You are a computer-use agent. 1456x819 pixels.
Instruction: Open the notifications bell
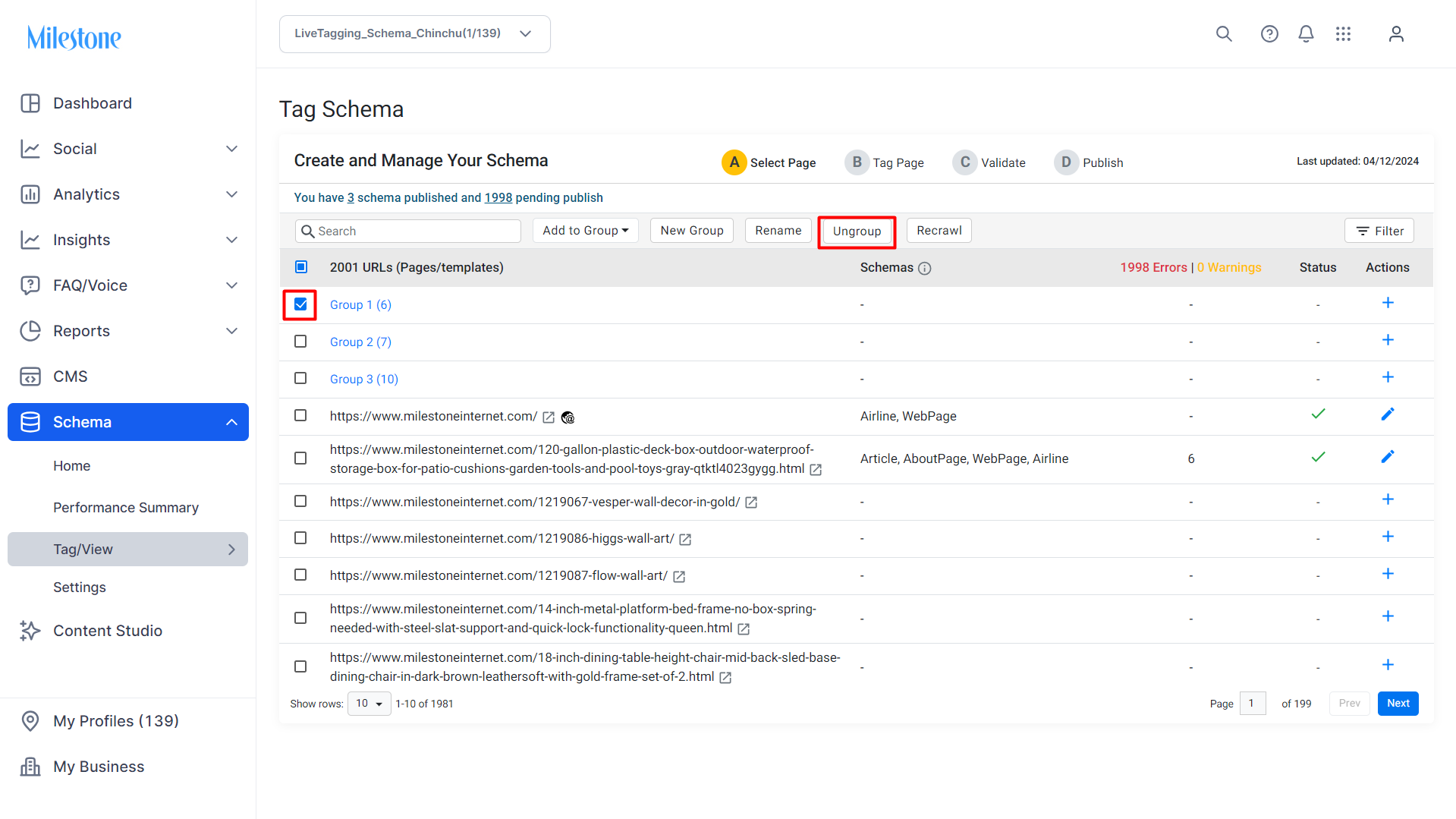[1306, 34]
